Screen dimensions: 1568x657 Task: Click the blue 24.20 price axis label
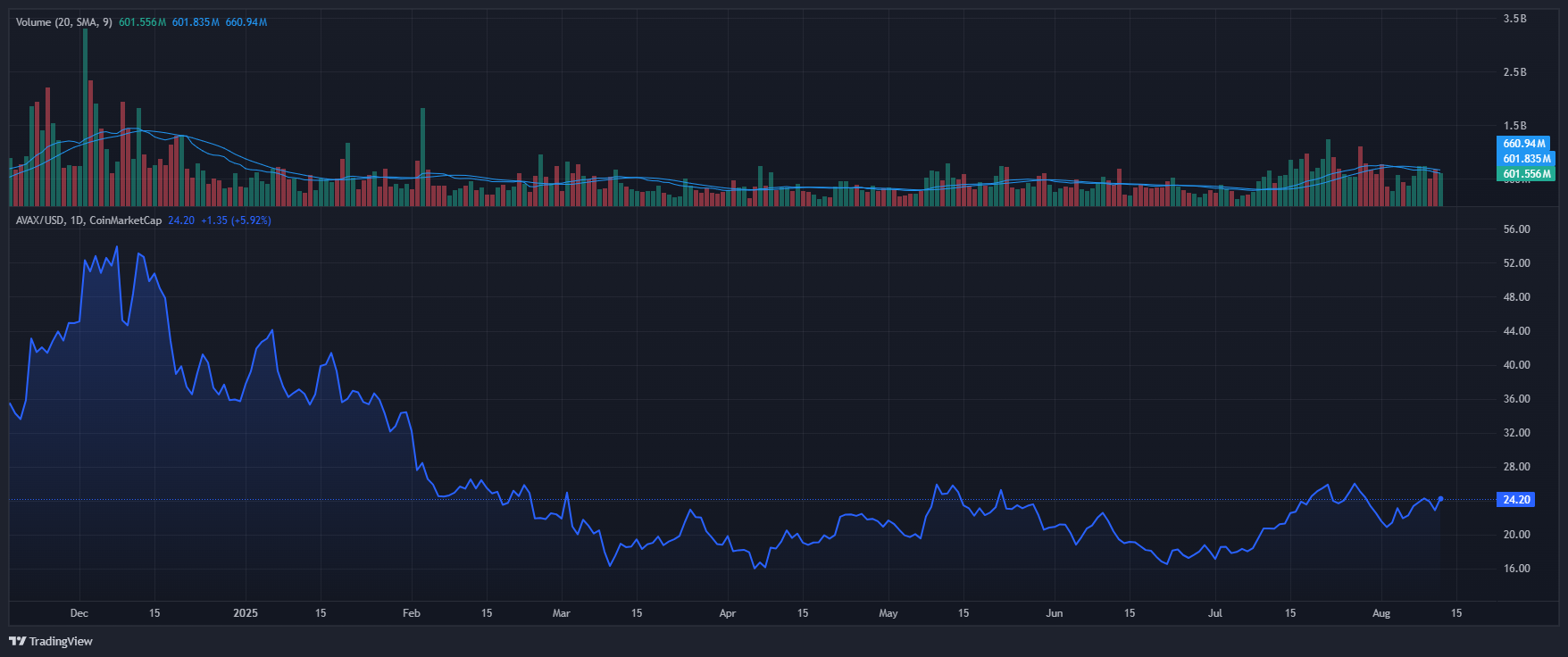point(1515,500)
